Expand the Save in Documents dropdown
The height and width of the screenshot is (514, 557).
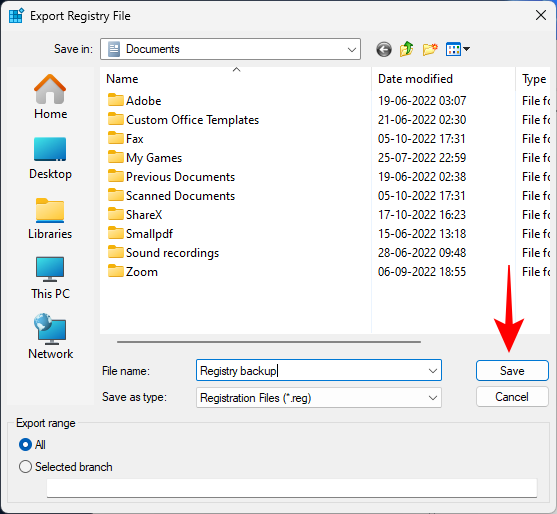pos(231,49)
